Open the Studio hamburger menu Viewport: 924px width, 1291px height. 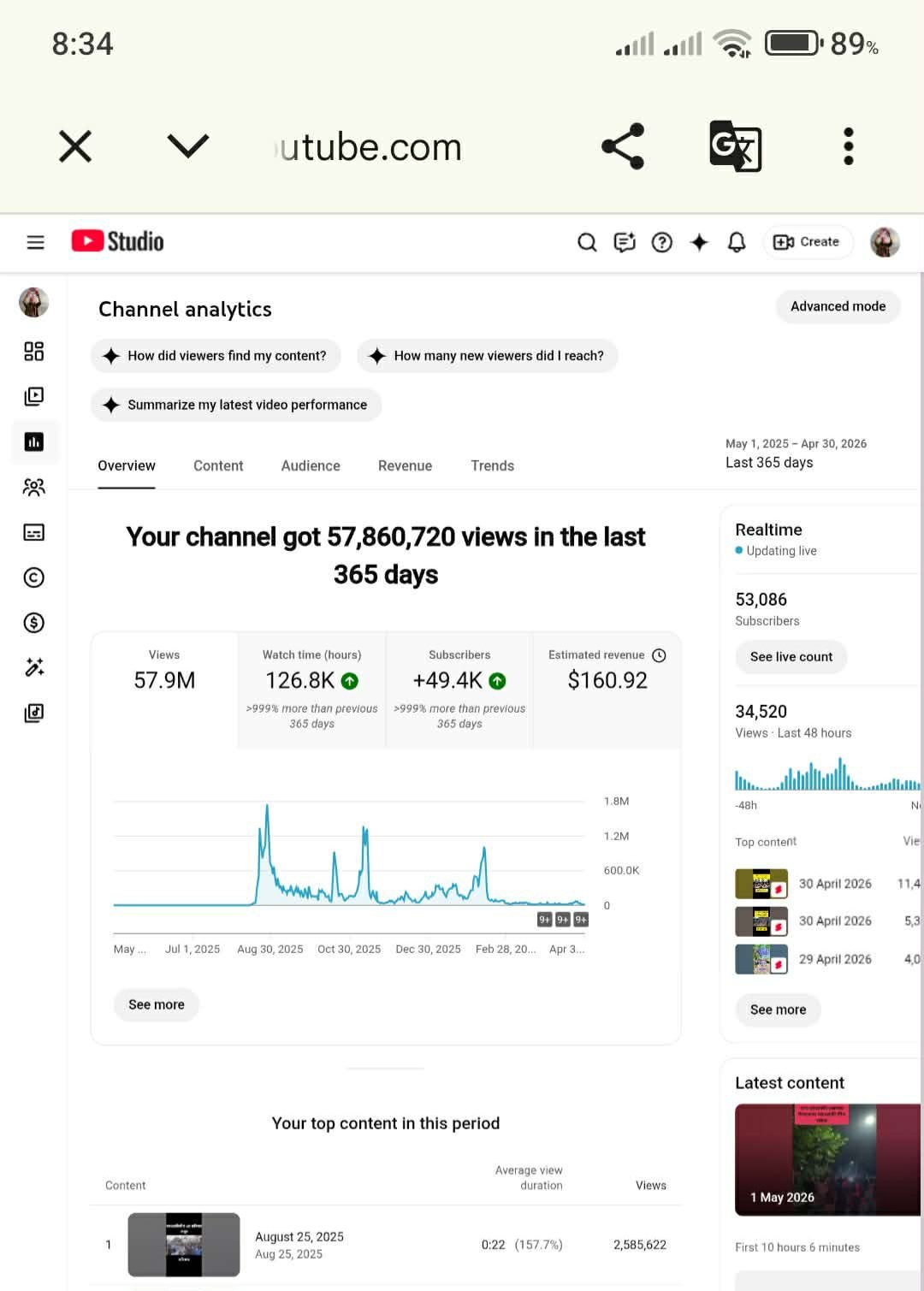(35, 242)
